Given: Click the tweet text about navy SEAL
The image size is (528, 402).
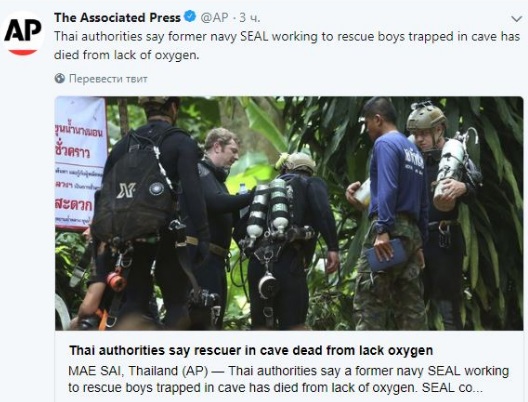Looking at the screenshot, I should click(x=287, y=45).
